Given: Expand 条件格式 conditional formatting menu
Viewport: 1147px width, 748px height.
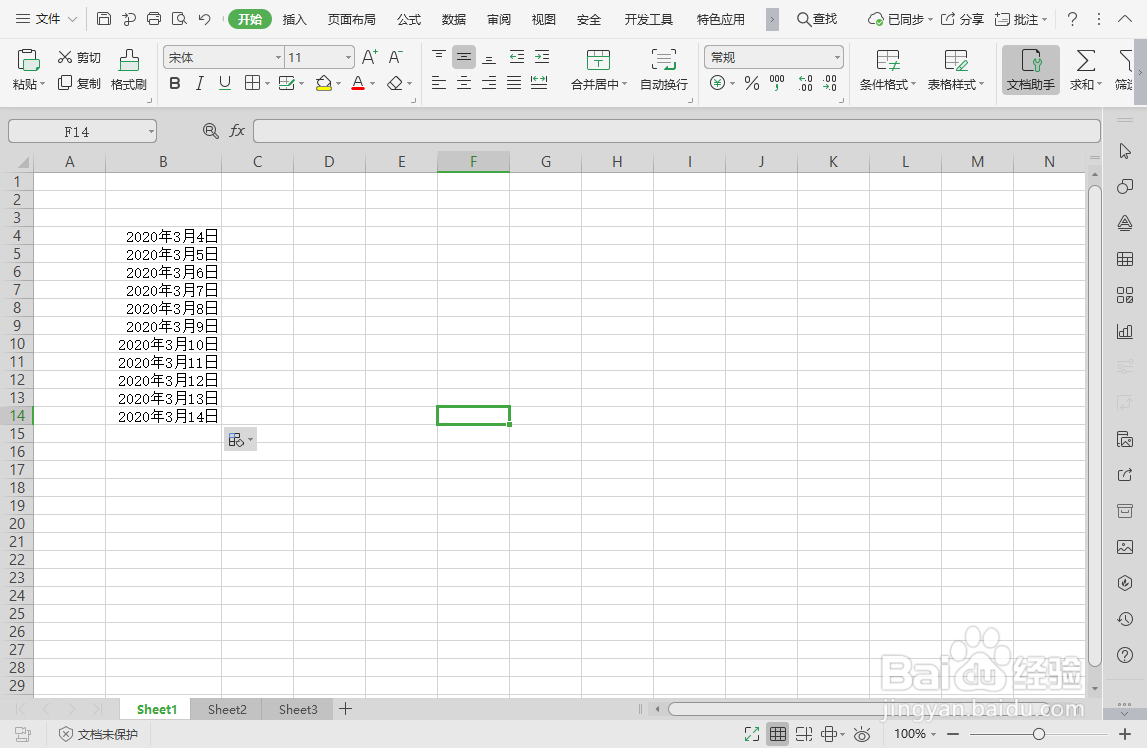Looking at the screenshot, I should (913, 84).
